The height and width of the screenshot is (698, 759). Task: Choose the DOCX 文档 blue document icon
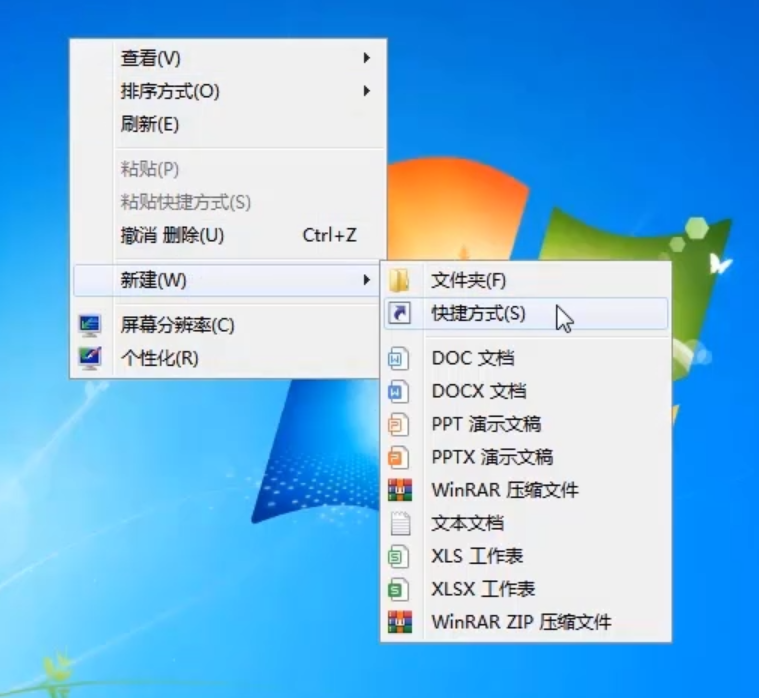[399, 391]
